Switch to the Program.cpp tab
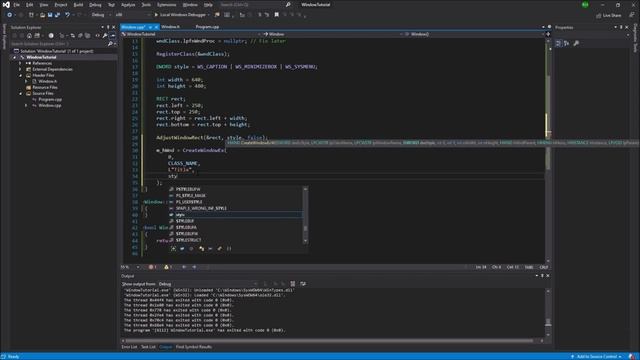 tap(207, 27)
